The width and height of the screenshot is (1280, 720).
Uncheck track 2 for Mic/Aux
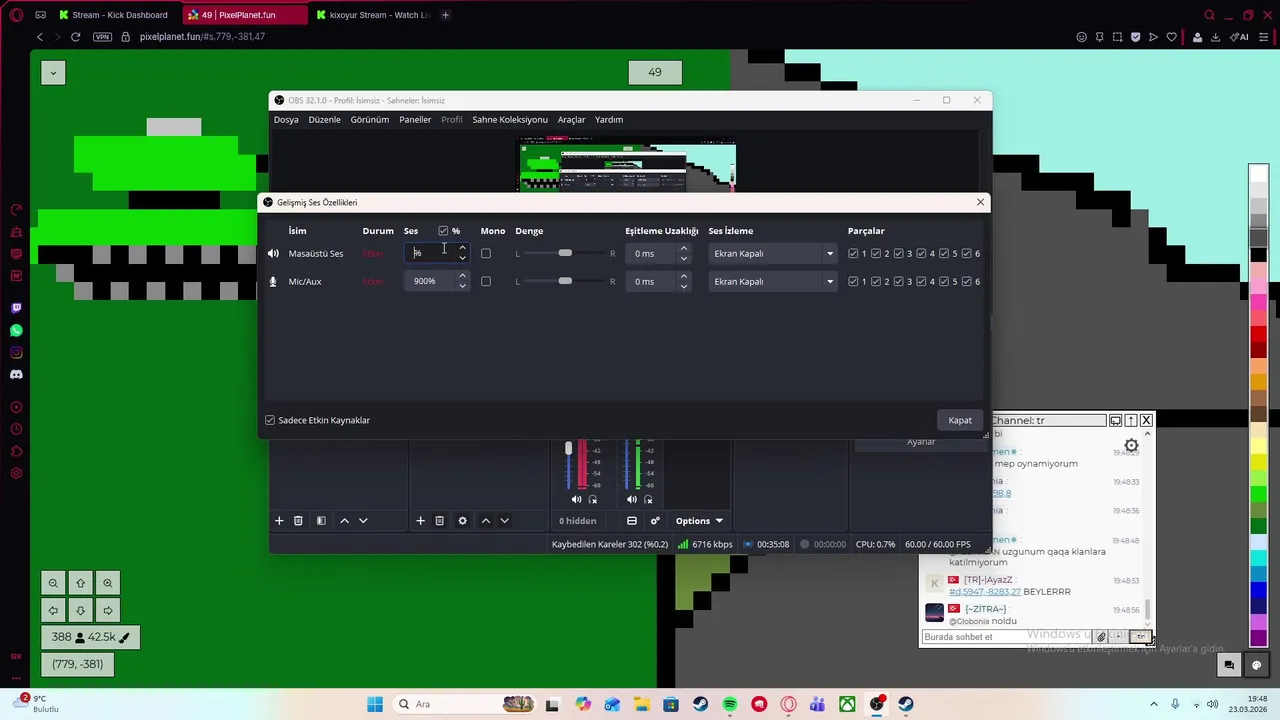click(x=876, y=281)
